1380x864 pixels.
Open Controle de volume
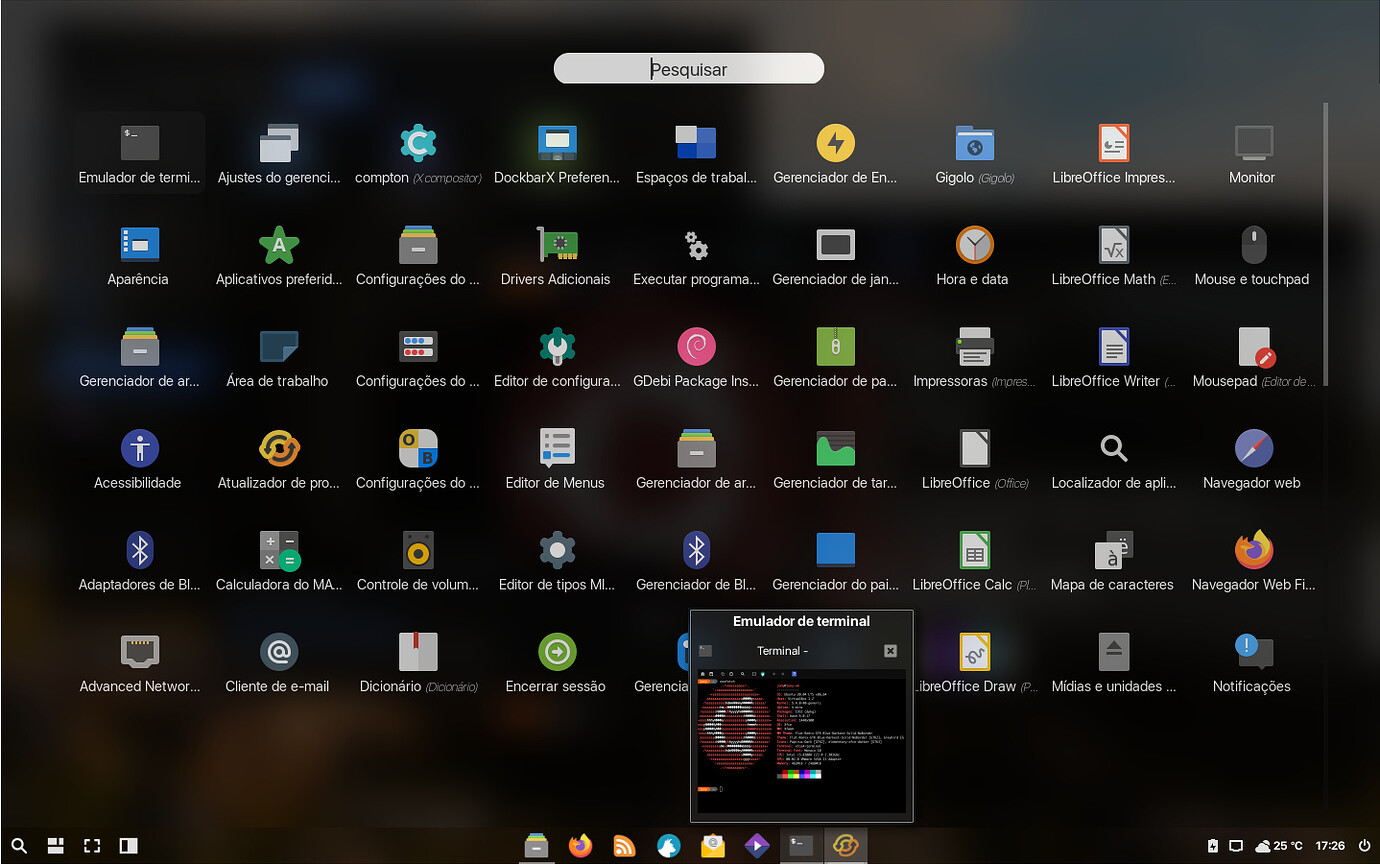tap(418, 562)
